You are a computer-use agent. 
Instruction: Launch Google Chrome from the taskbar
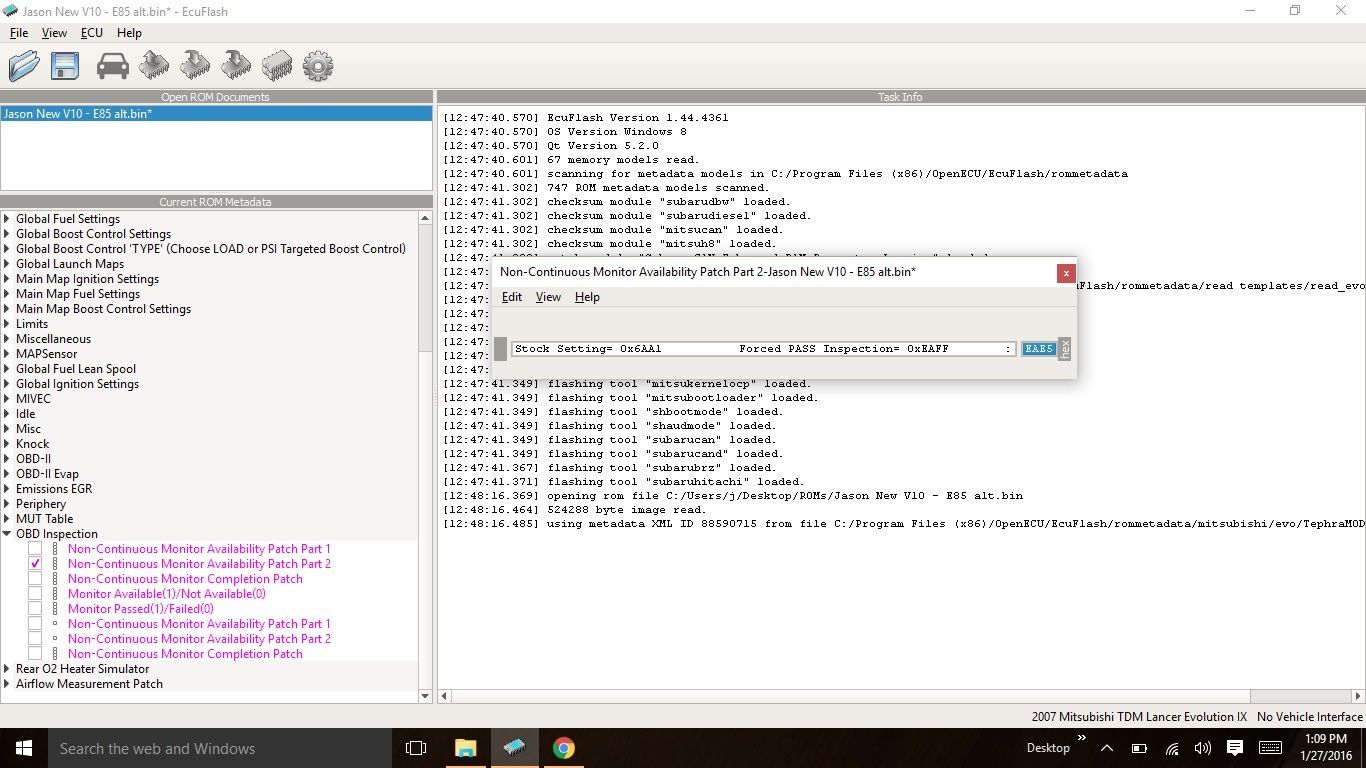click(563, 748)
